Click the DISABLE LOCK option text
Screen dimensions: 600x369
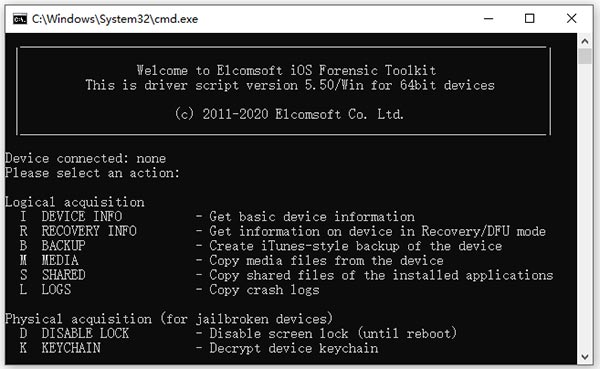click(85, 333)
